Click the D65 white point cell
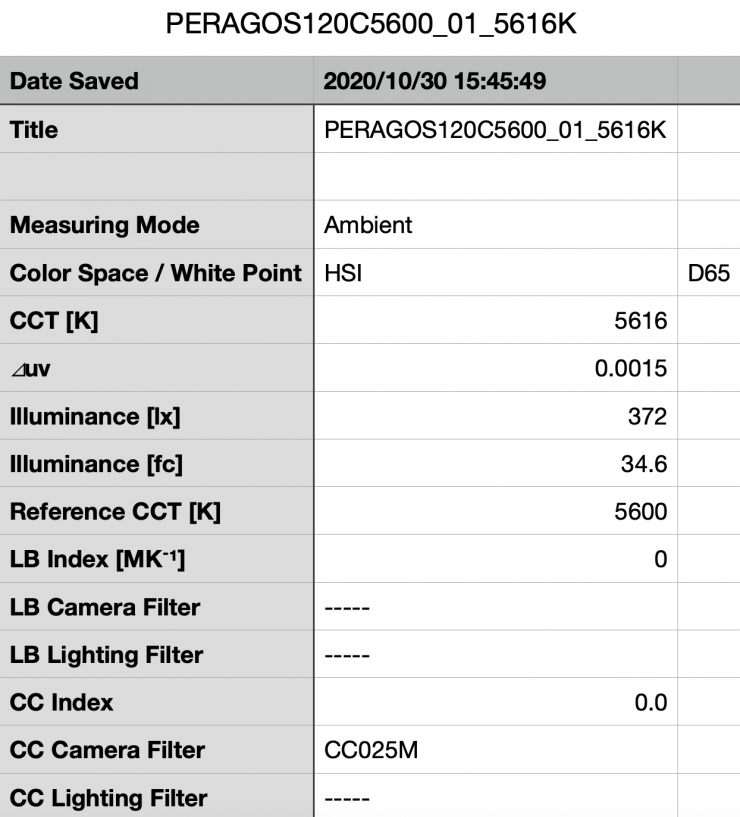 708,273
